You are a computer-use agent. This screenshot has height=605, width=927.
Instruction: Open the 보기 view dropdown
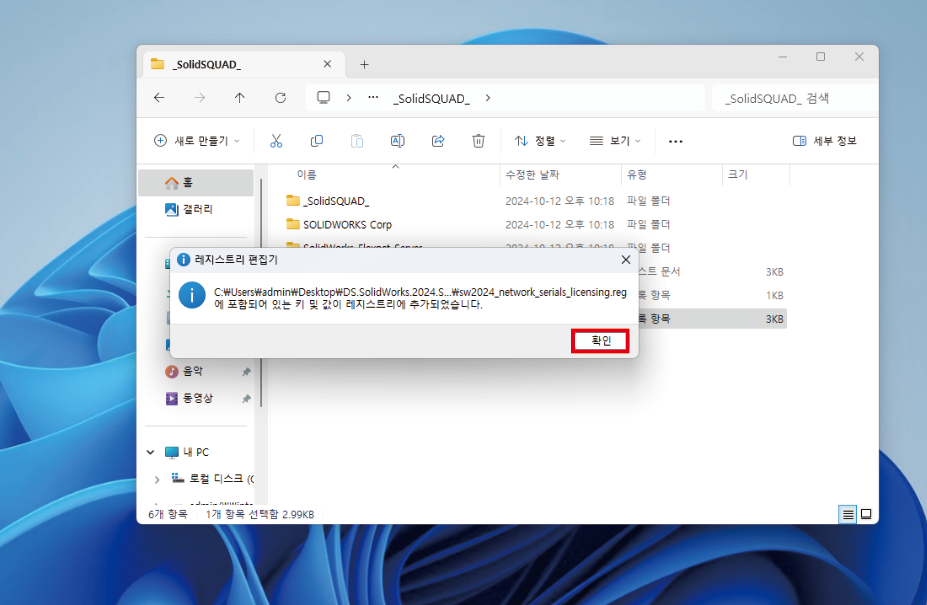[615, 141]
